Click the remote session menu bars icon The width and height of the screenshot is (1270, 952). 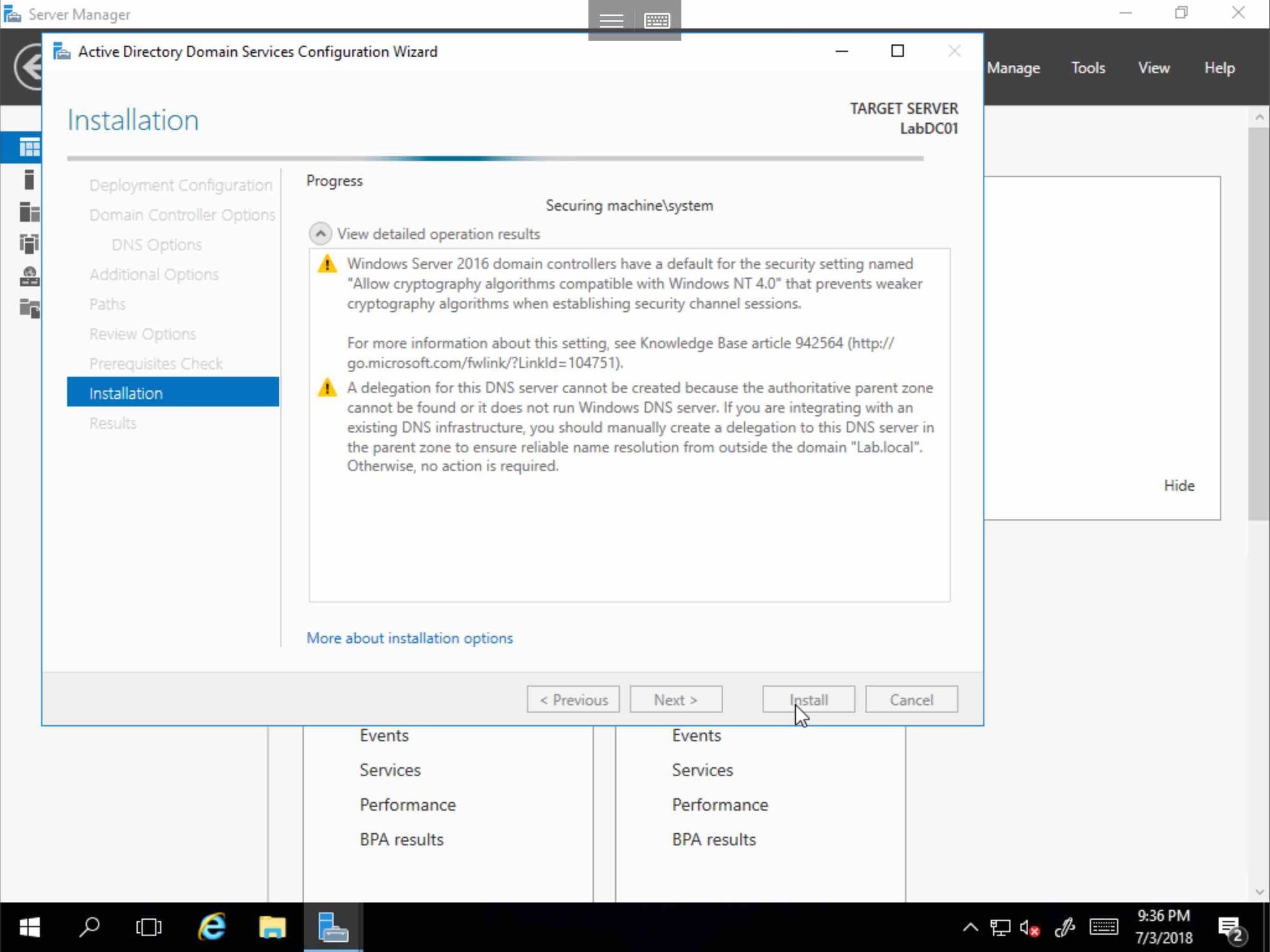611,21
